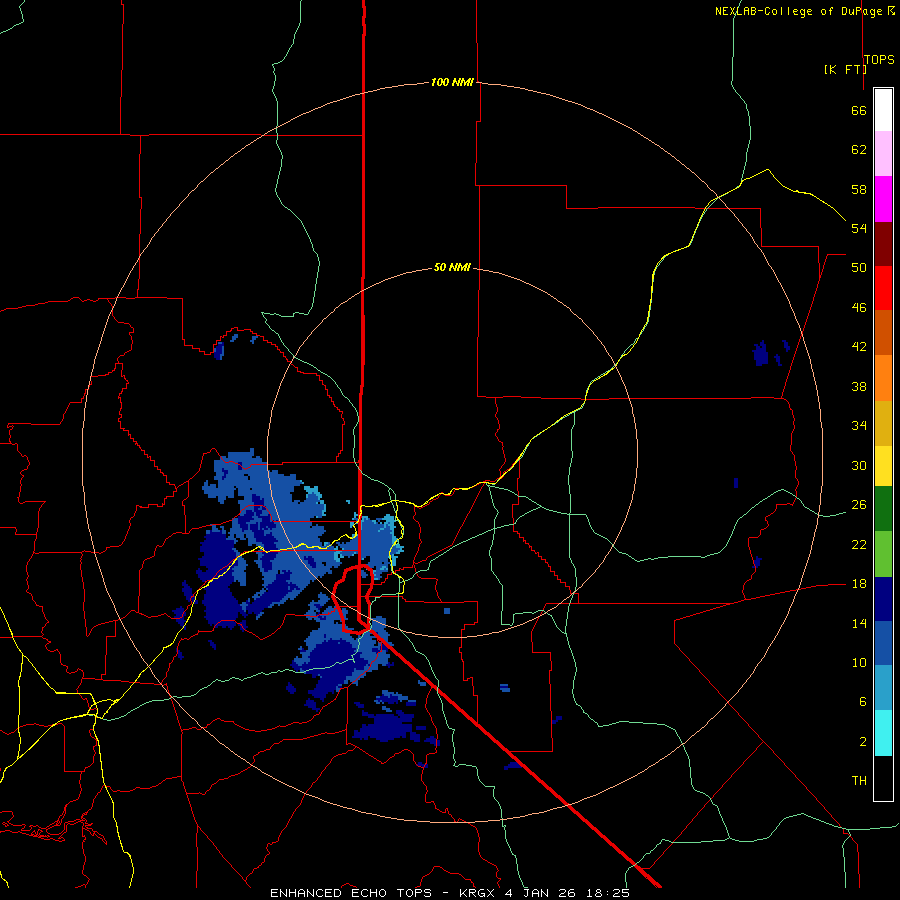Viewport: 900px width, 900px height.
Task: Click the 38 legend value
Action: [859, 386]
